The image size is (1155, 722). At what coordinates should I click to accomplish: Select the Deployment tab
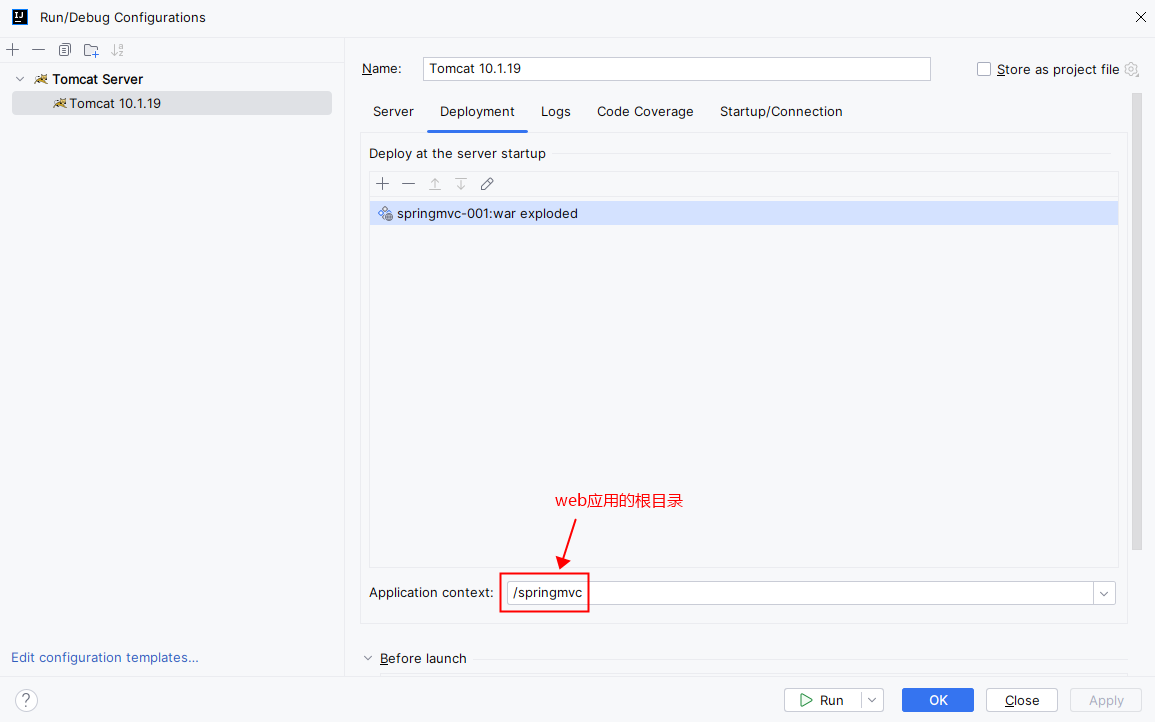[x=477, y=111]
